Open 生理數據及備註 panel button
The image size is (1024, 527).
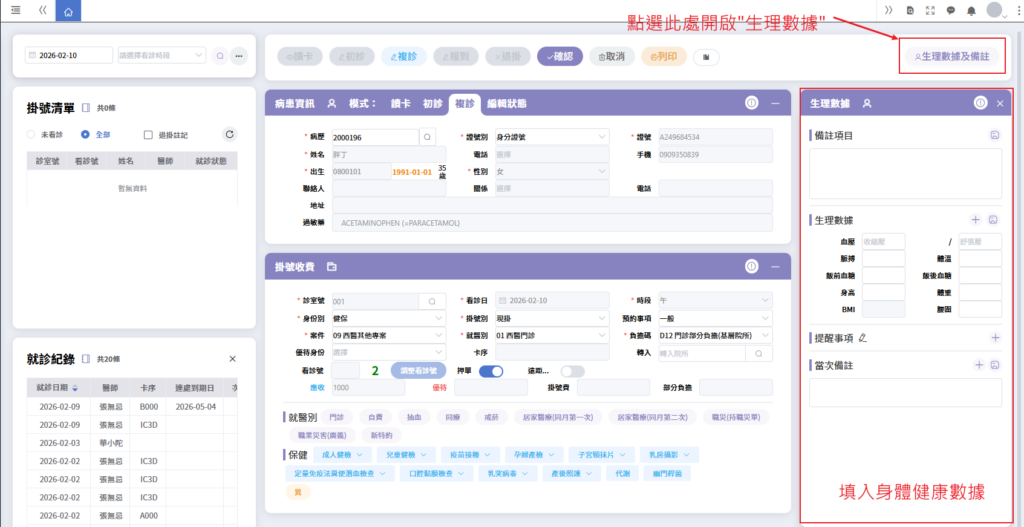(951, 57)
